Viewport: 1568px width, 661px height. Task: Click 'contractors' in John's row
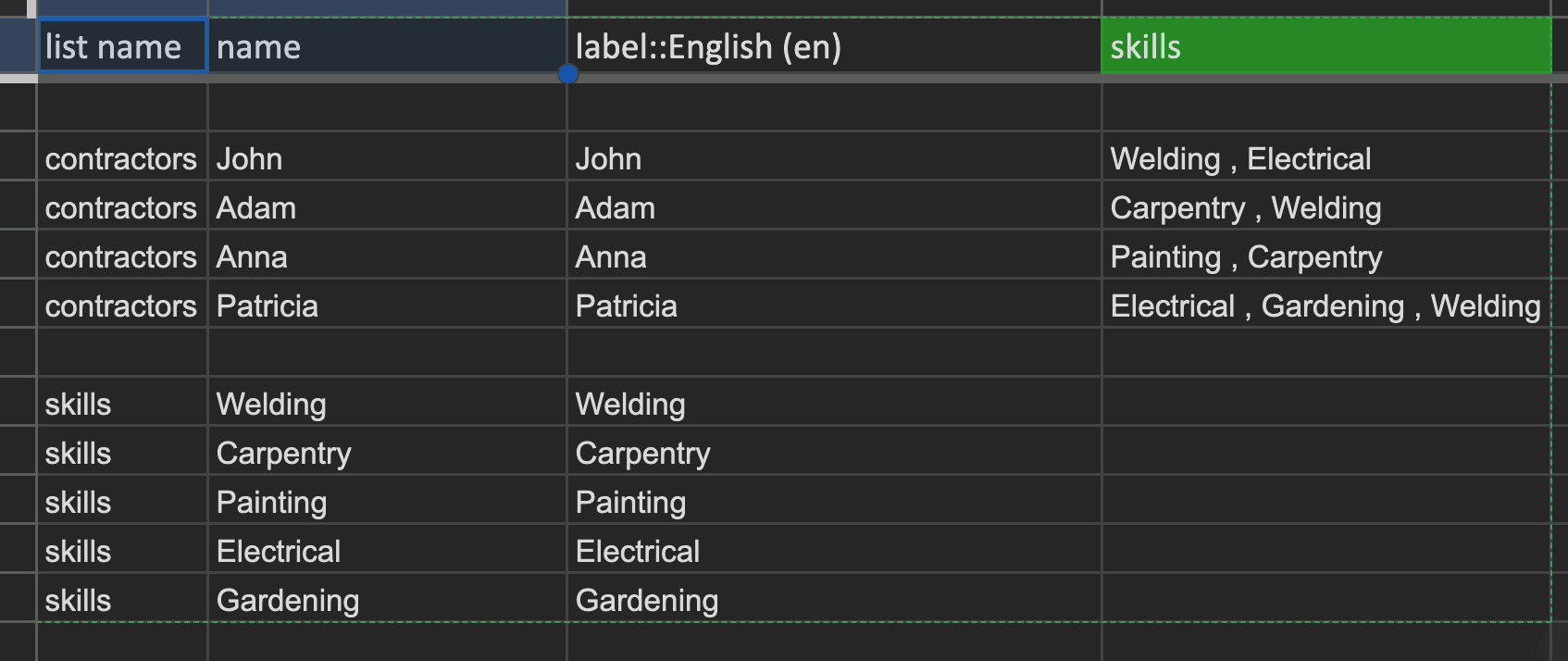(121, 158)
